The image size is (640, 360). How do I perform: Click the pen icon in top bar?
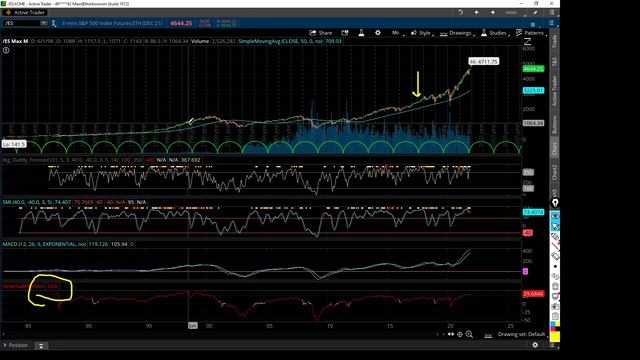click(x=535, y=13)
